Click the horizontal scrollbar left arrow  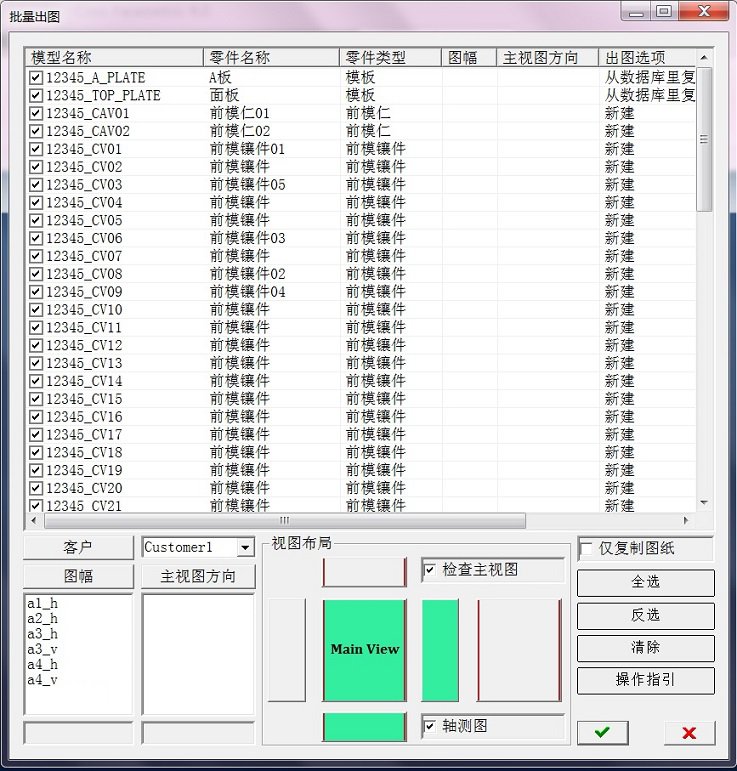[x=33, y=520]
